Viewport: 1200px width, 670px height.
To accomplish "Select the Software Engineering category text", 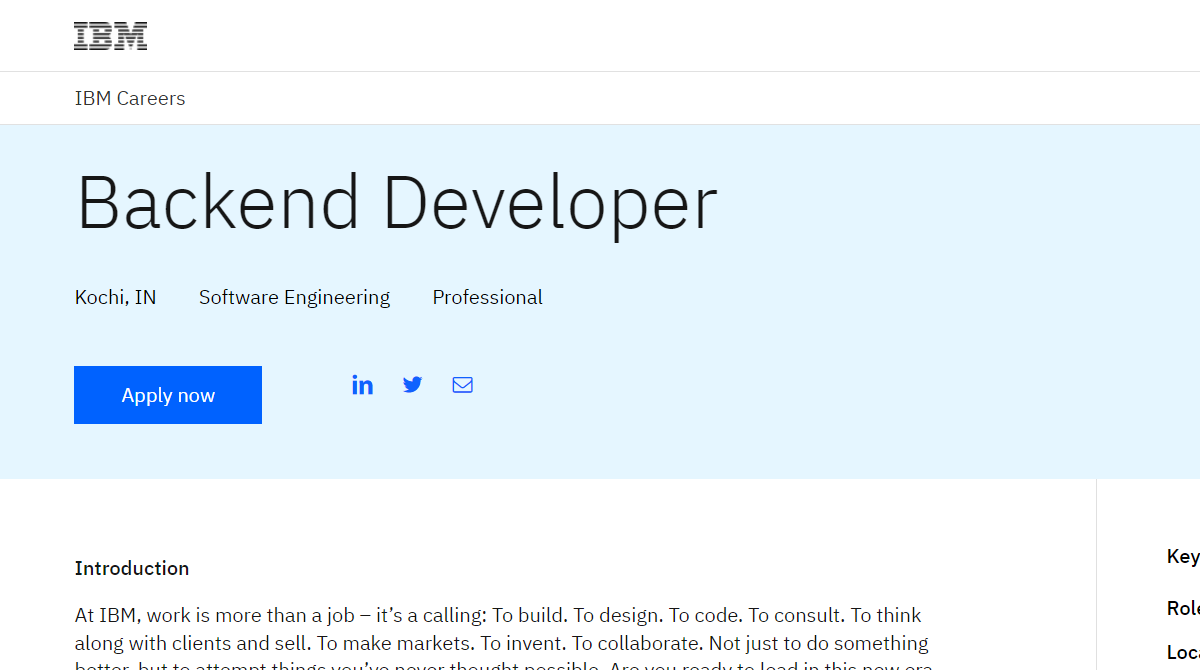I will pos(295,297).
